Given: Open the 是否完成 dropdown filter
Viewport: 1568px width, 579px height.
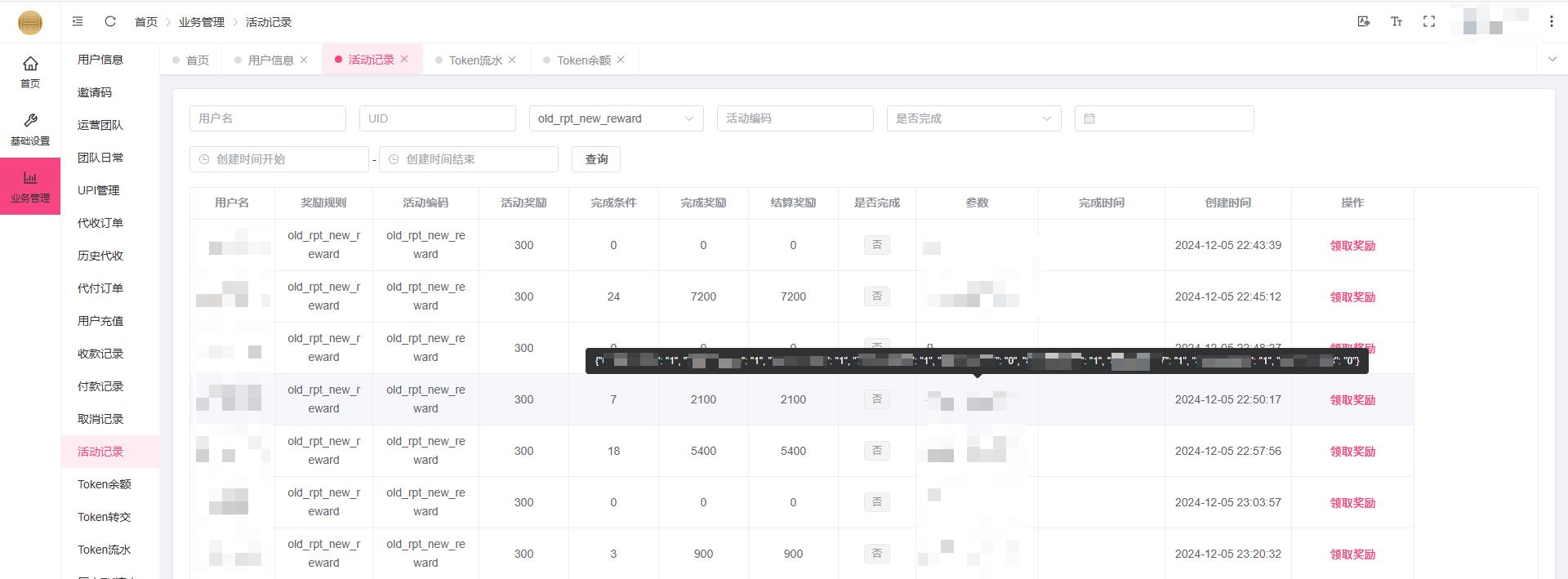Looking at the screenshot, I should point(973,118).
